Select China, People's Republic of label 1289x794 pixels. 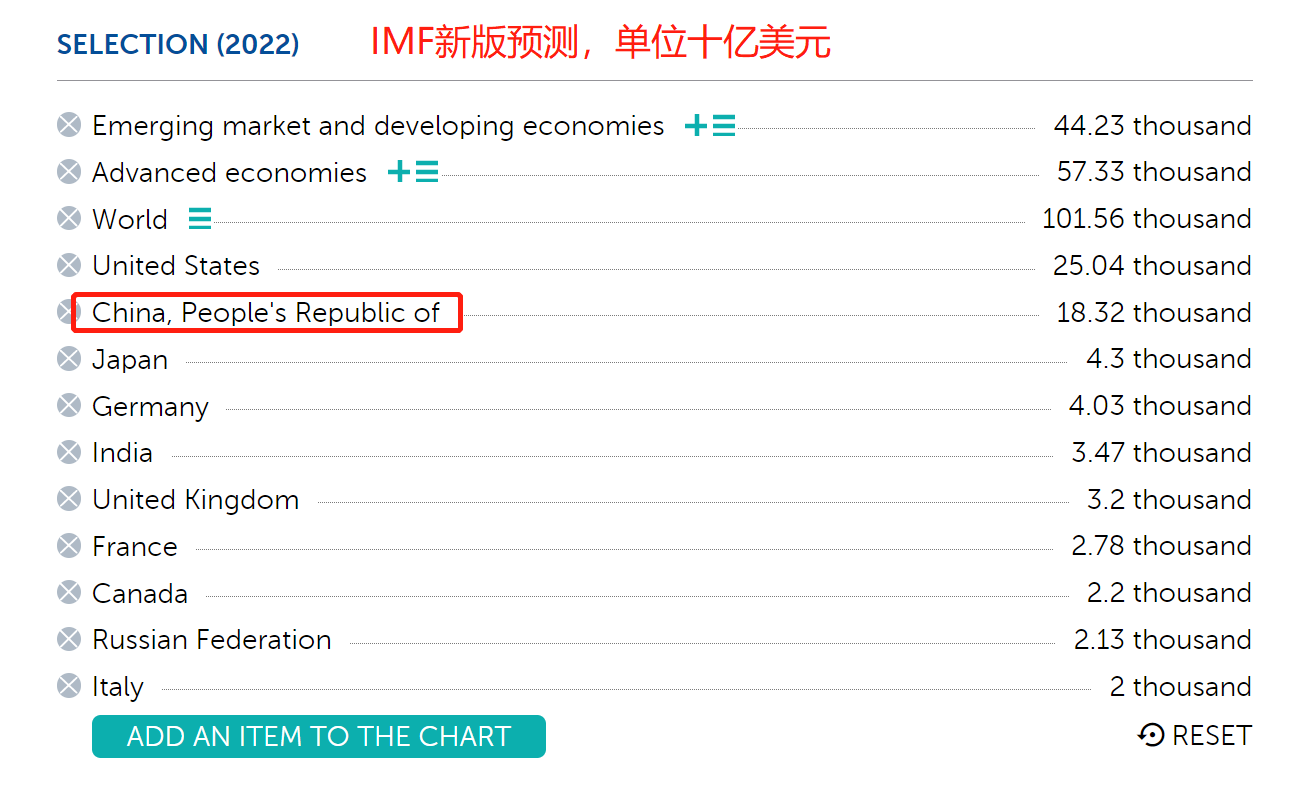pyautogui.click(x=266, y=313)
